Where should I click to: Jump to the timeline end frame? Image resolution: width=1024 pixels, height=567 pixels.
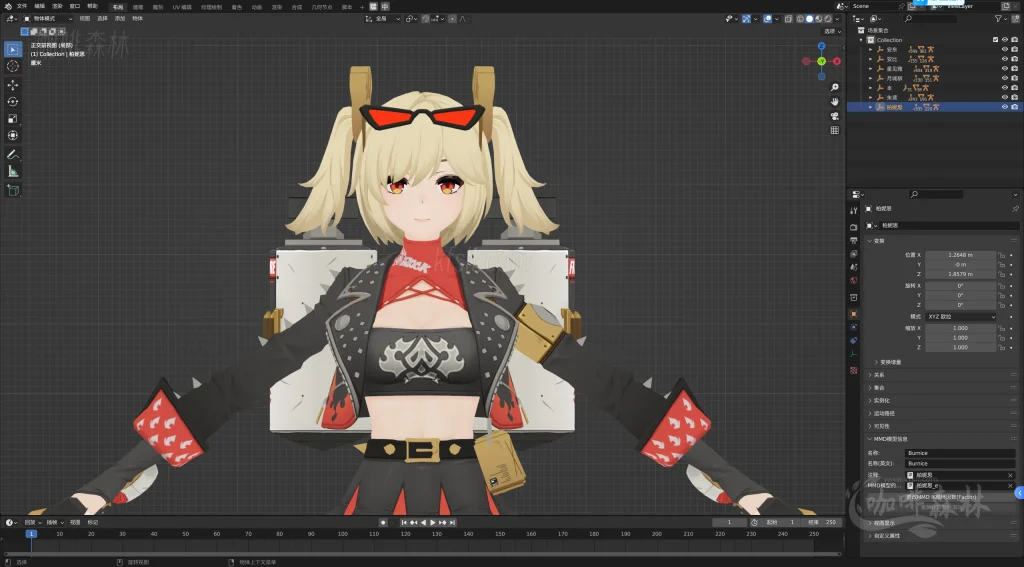(x=452, y=523)
